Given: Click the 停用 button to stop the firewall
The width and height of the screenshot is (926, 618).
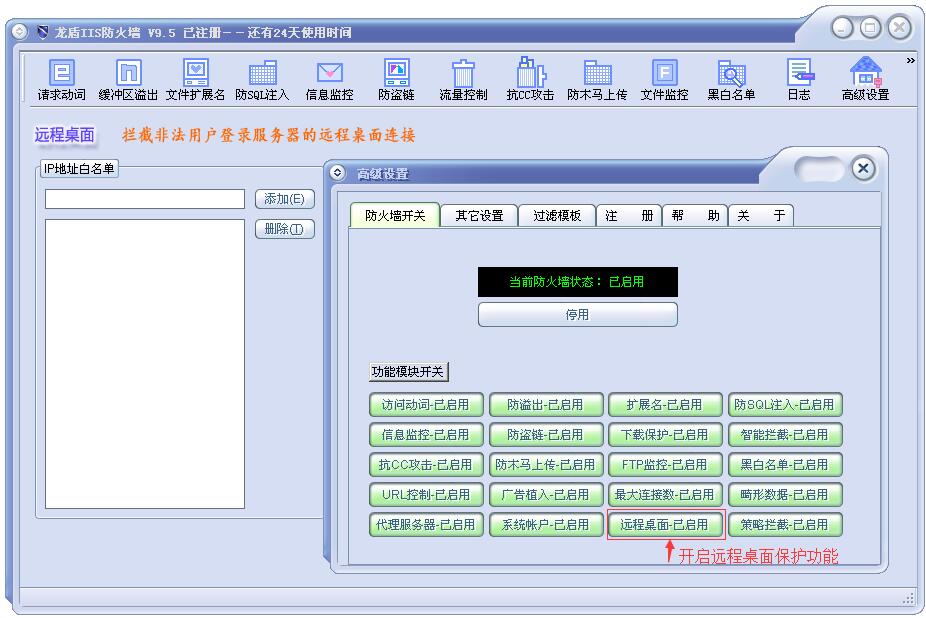Looking at the screenshot, I should (578, 315).
